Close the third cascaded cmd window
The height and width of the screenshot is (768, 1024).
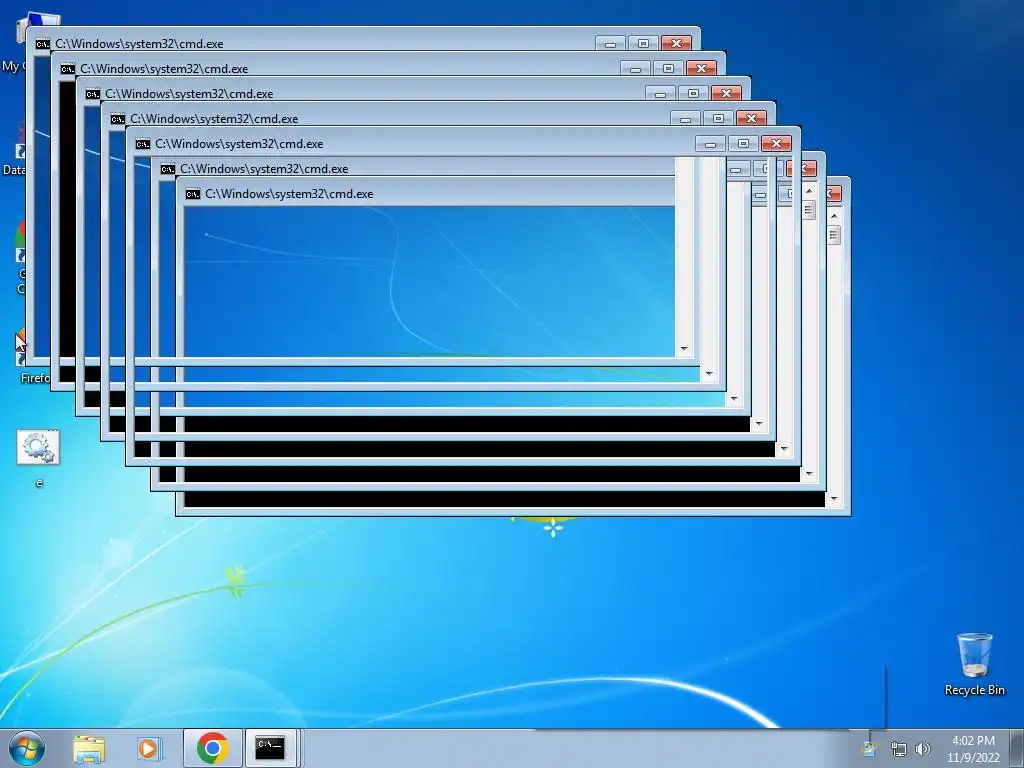tap(726, 93)
